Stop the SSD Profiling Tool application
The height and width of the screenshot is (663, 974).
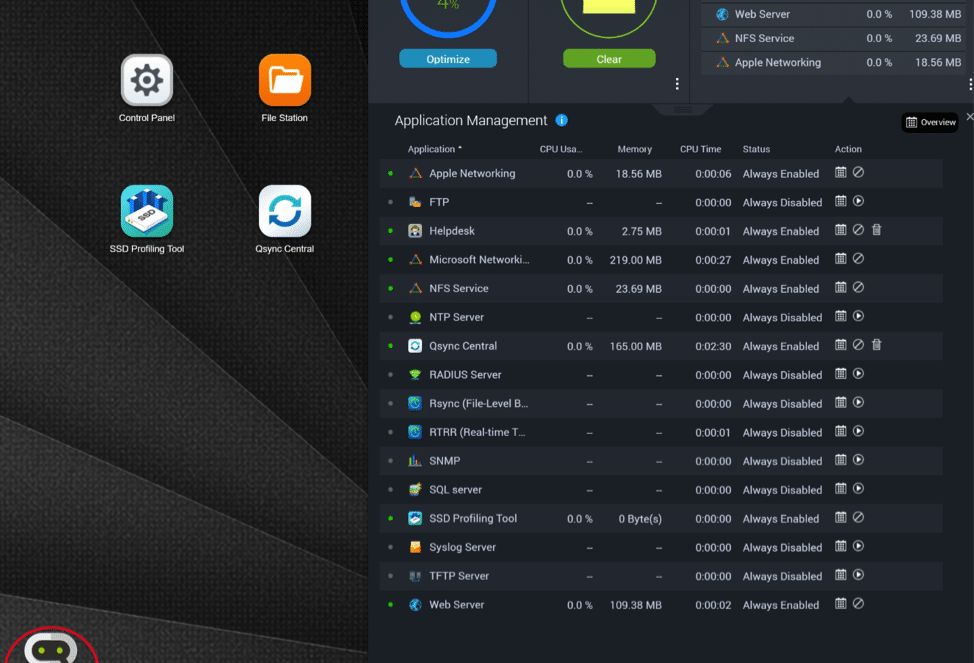tap(858, 518)
